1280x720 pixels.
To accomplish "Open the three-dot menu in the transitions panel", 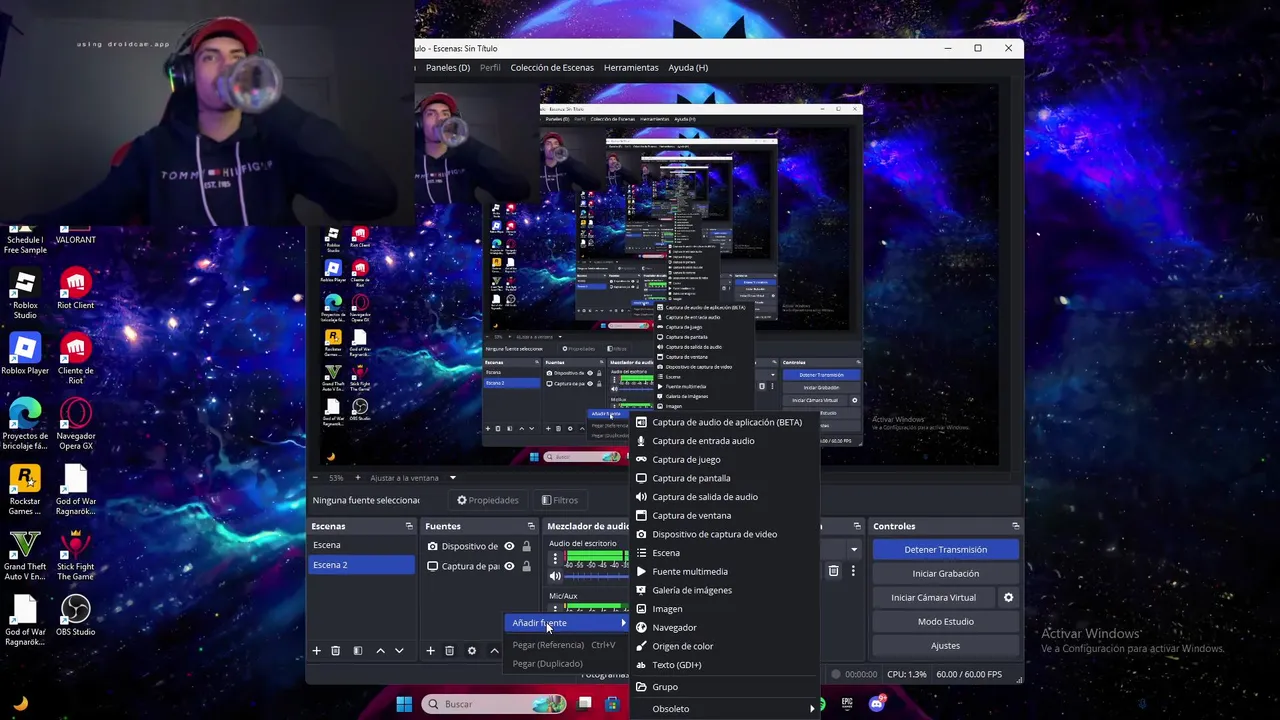I will tap(853, 571).
